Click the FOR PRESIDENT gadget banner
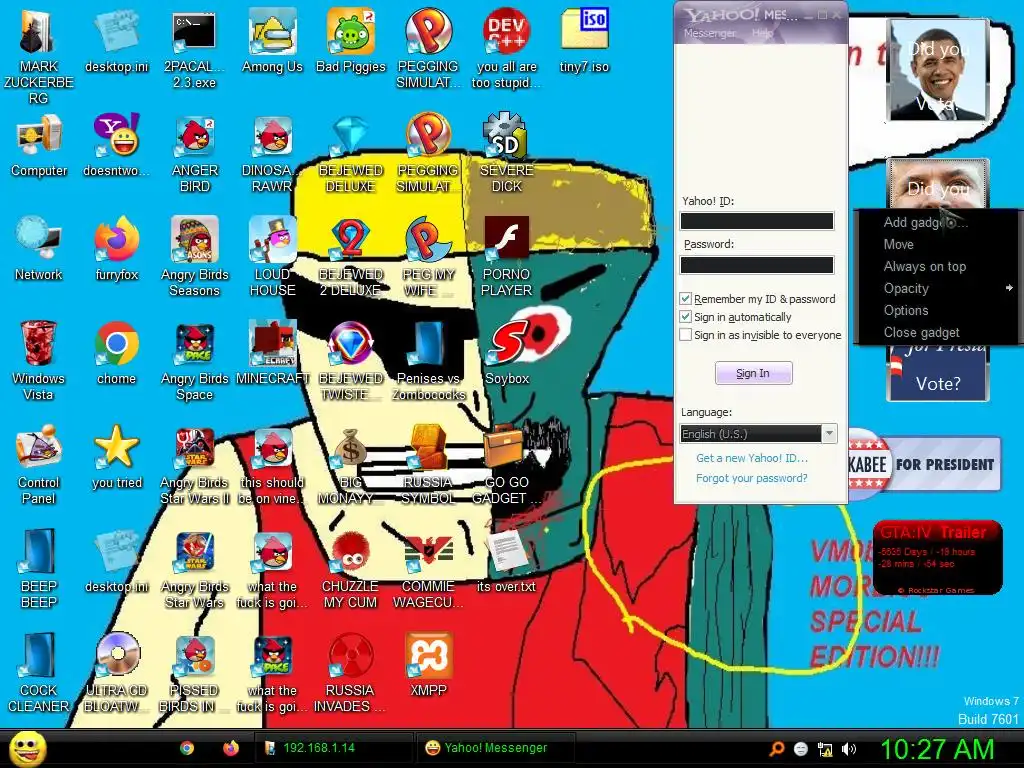The width and height of the screenshot is (1024, 768). pyautogui.click(x=925, y=464)
